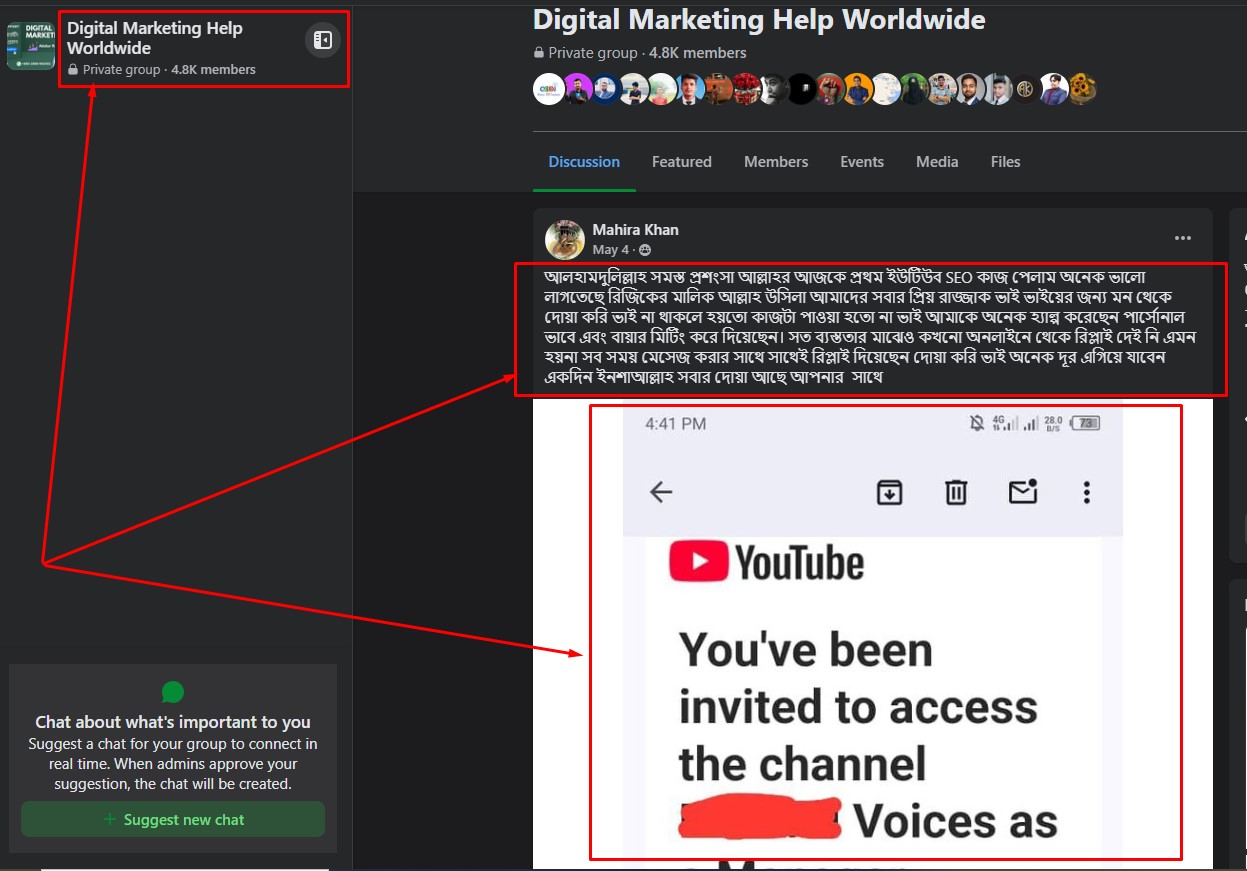Collapse the sidebar using the panel toggle icon
1247x871 pixels.
(322, 40)
